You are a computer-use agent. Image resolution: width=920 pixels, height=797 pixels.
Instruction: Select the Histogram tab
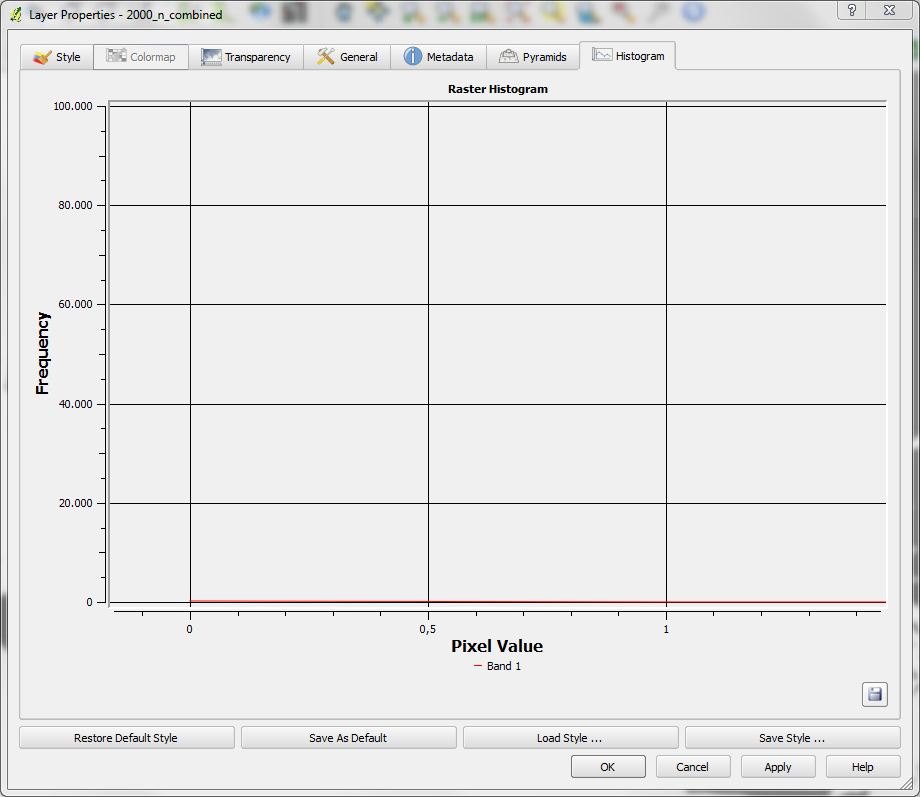[x=628, y=56]
